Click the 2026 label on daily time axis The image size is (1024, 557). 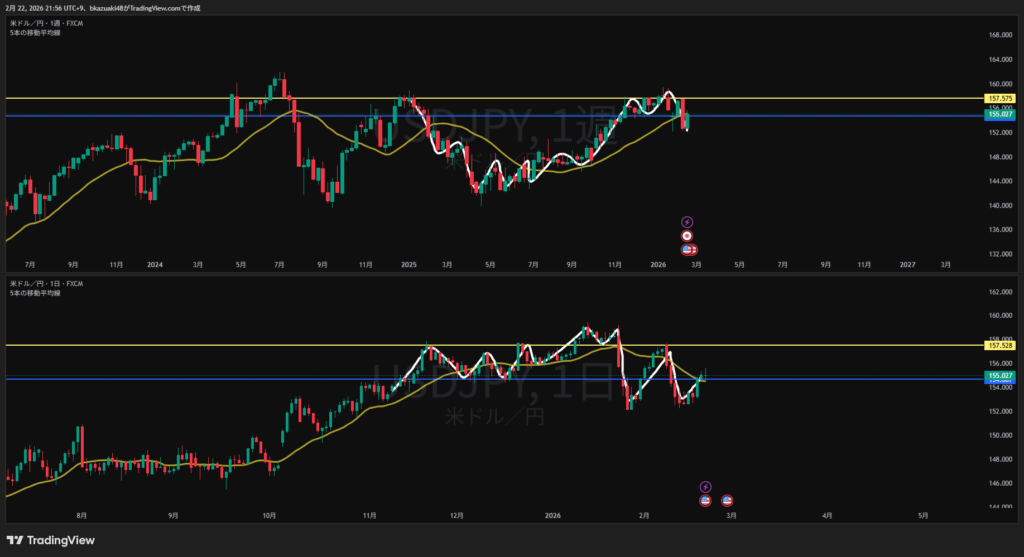point(553,516)
